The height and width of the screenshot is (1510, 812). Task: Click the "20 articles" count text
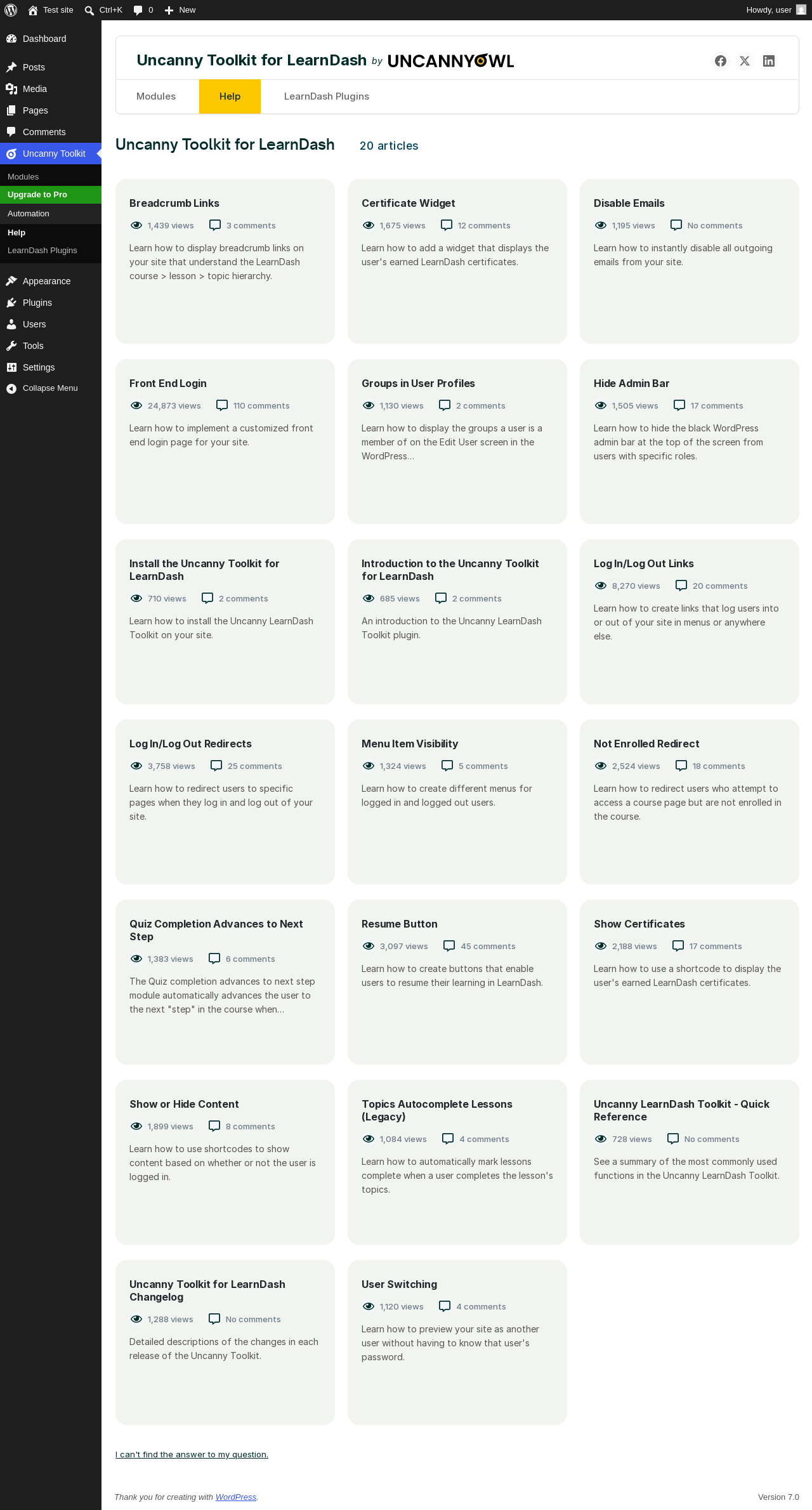389,146
